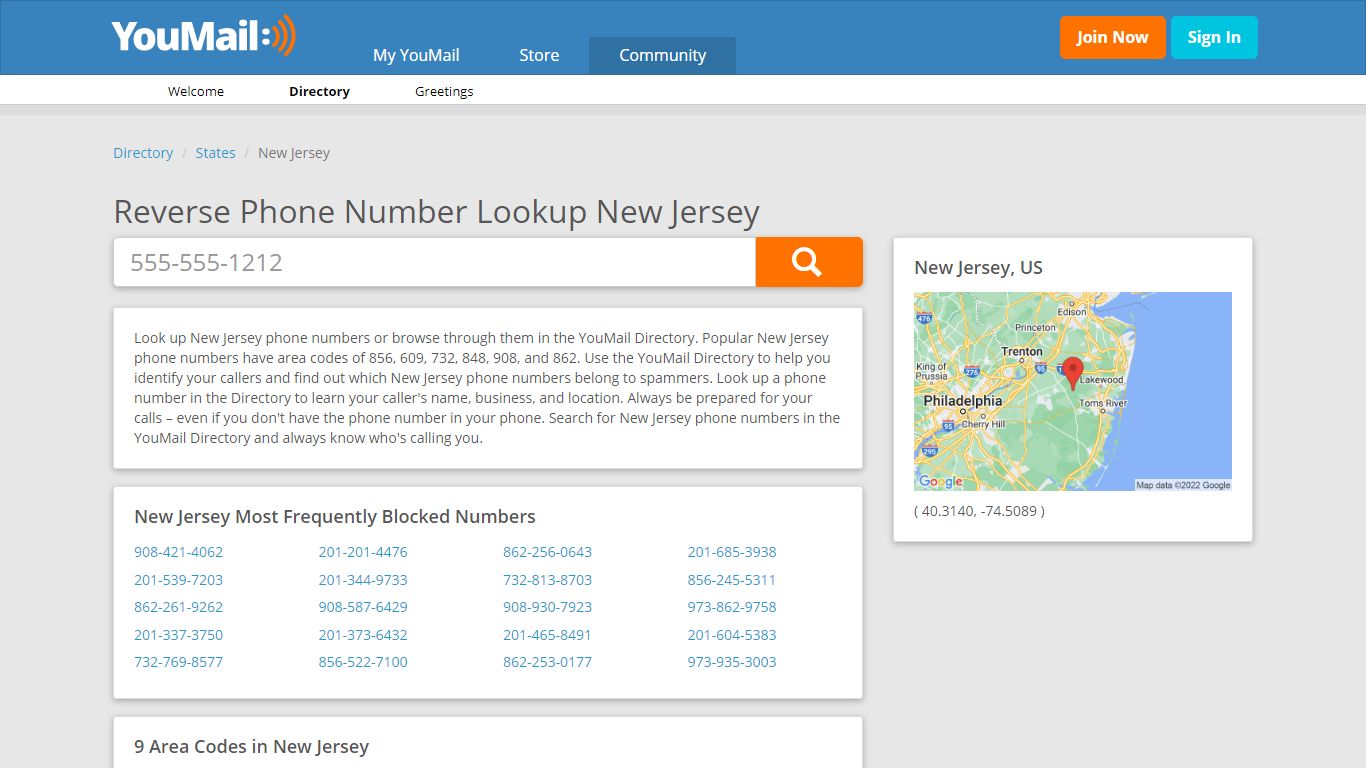Open number 856-245-5311
This screenshot has width=1366, height=768.
(732, 580)
